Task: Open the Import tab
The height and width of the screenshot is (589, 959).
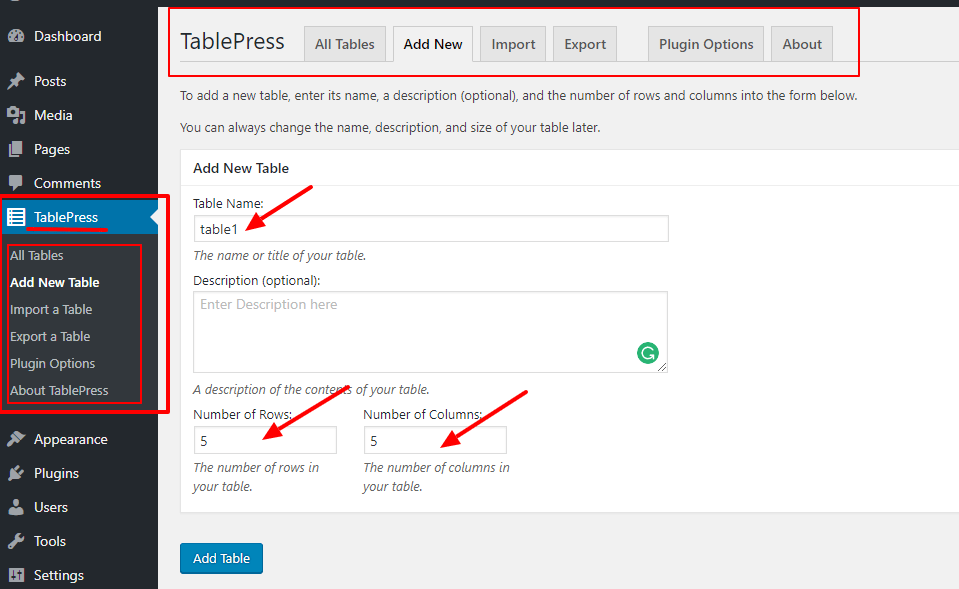Action: [512, 43]
